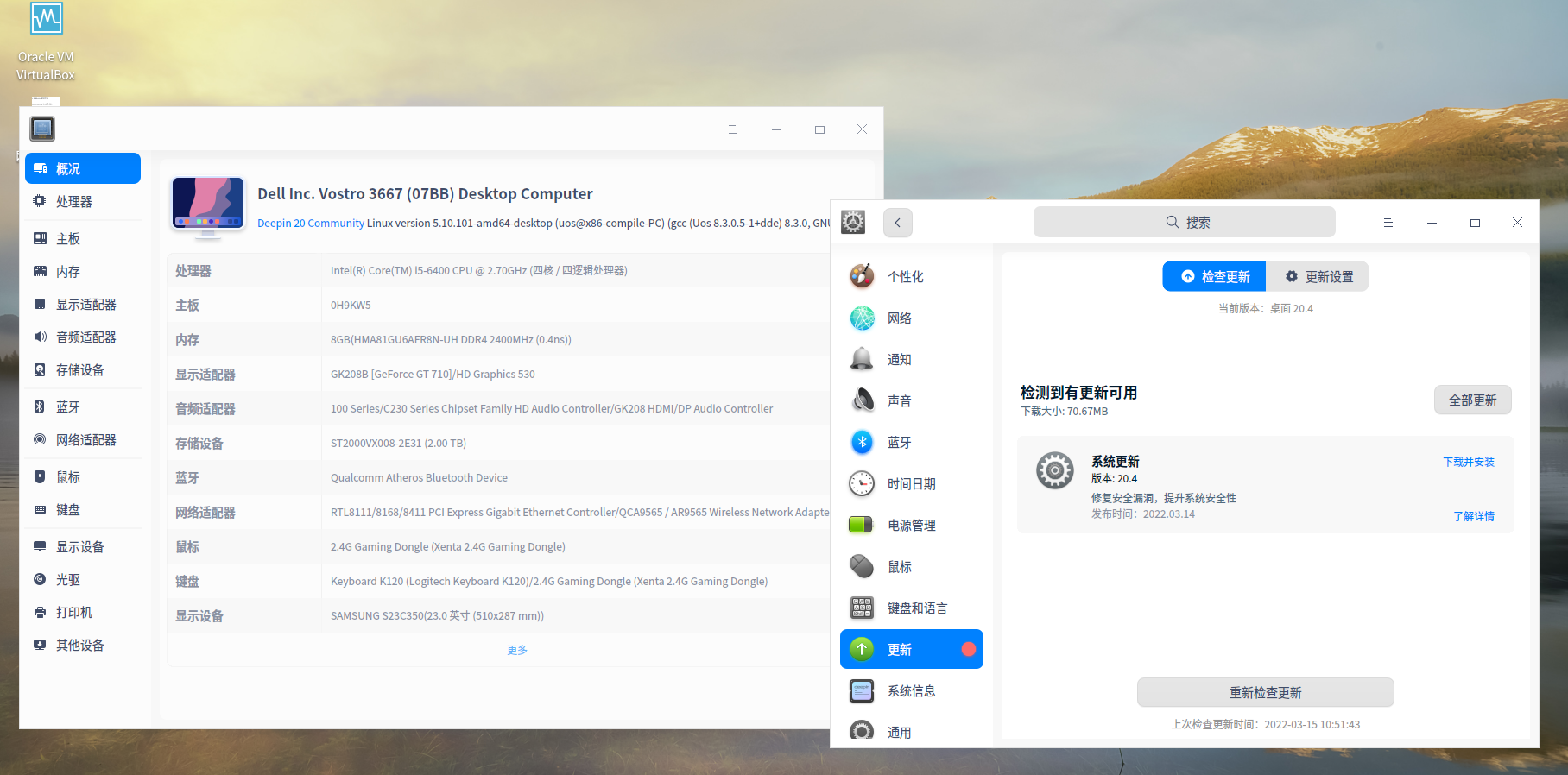Viewport: 1568px width, 775px height.
Task: Select 蓝牙 icon in Device Manager sidebar
Action: 40,406
